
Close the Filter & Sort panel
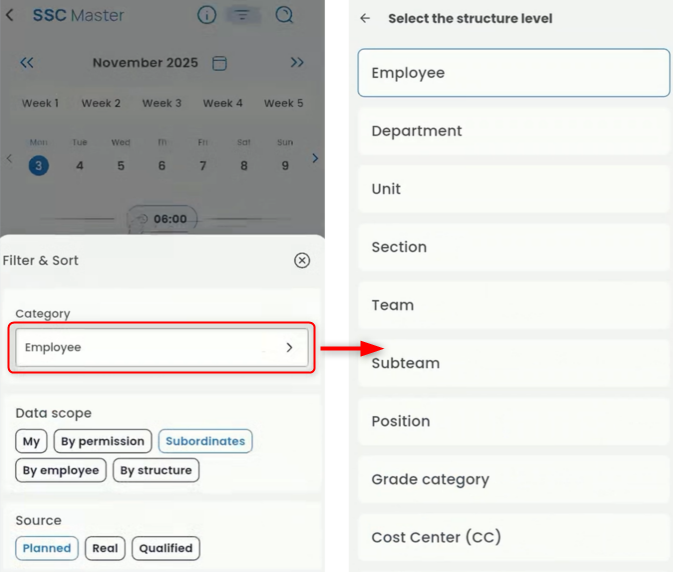pos(302,260)
